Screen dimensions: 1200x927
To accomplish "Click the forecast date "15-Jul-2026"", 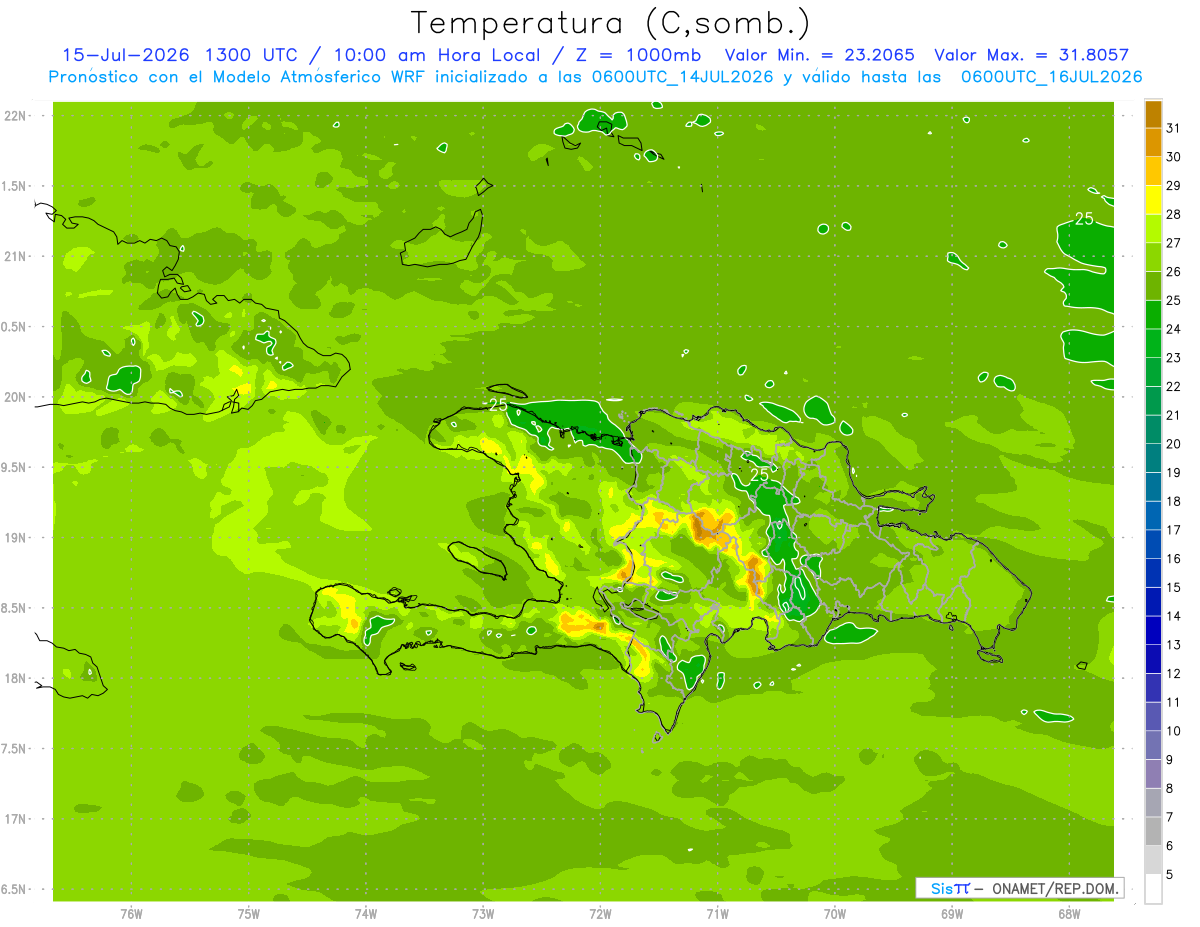I will pos(127,55).
